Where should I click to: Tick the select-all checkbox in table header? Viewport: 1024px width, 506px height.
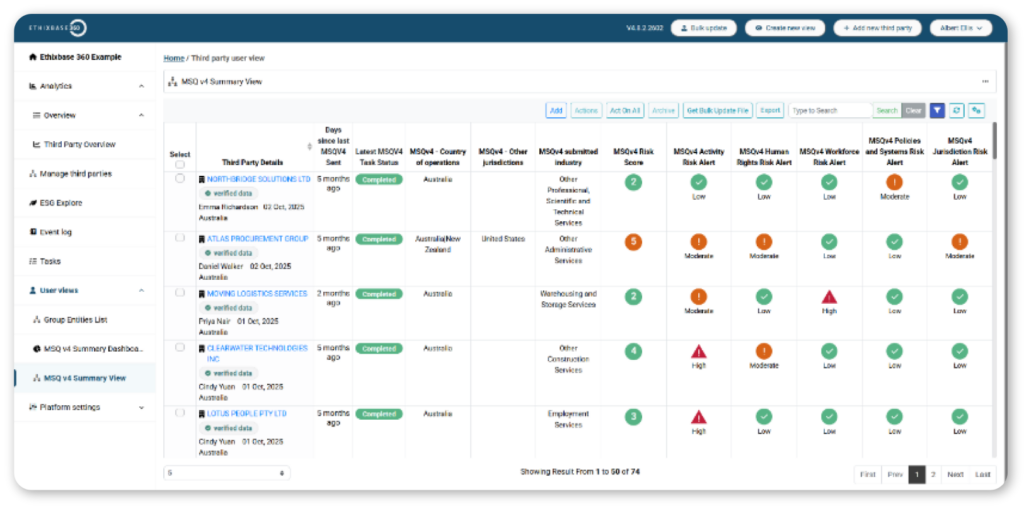click(x=180, y=164)
